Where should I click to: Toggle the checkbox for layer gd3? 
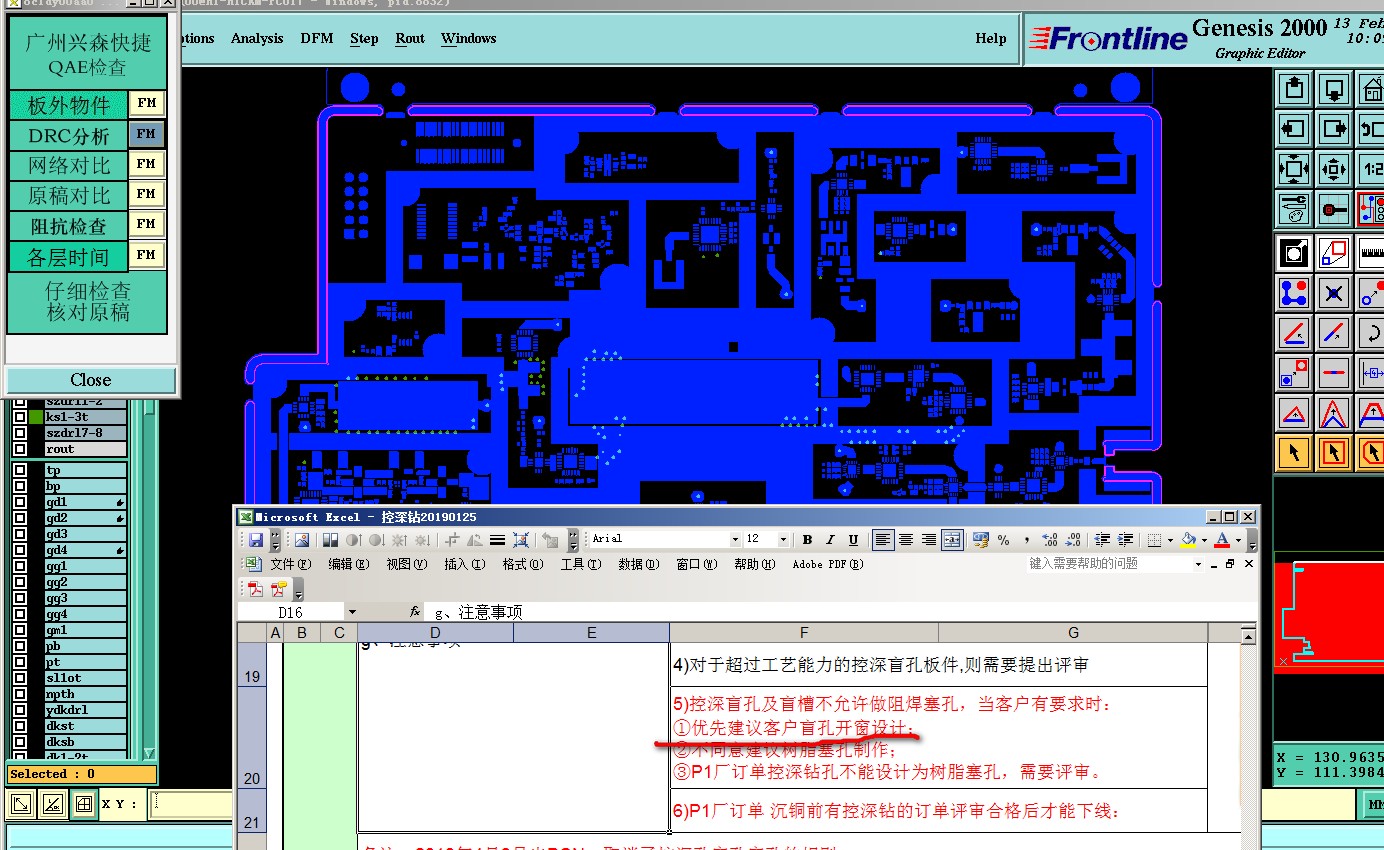click(x=20, y=534)
